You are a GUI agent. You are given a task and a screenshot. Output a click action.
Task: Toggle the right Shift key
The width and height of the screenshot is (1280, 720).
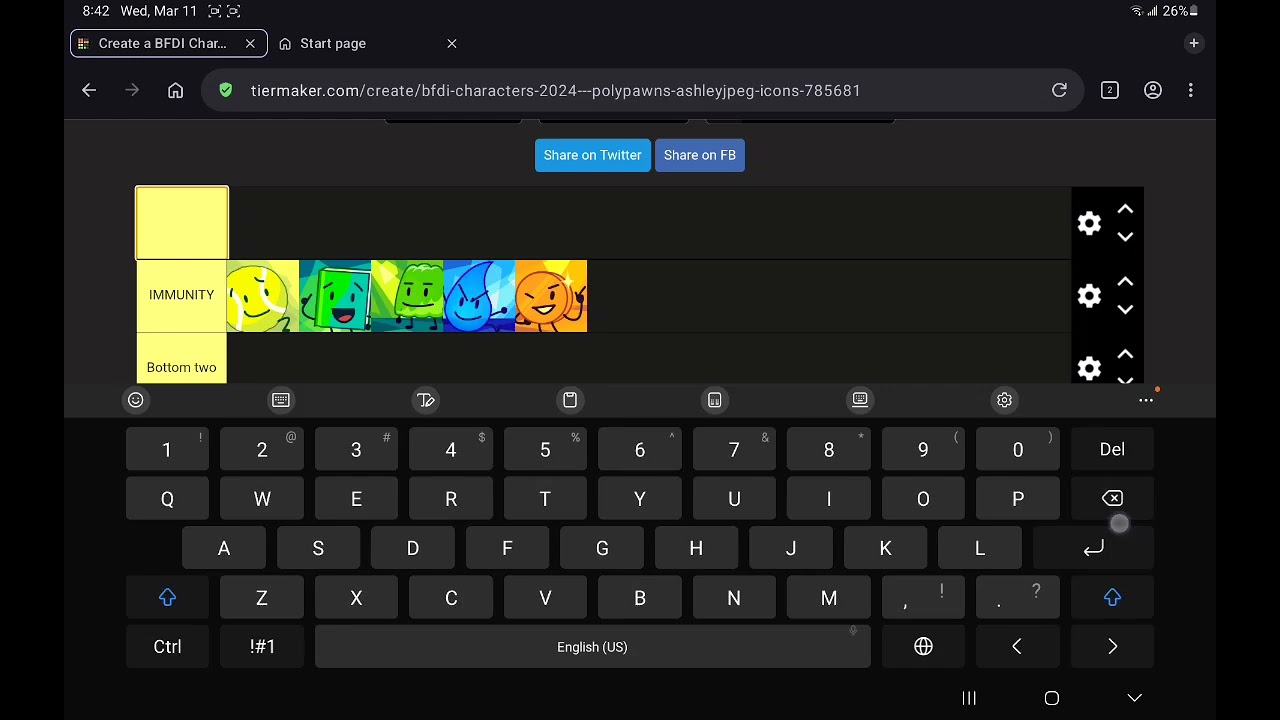[1112, 598]
